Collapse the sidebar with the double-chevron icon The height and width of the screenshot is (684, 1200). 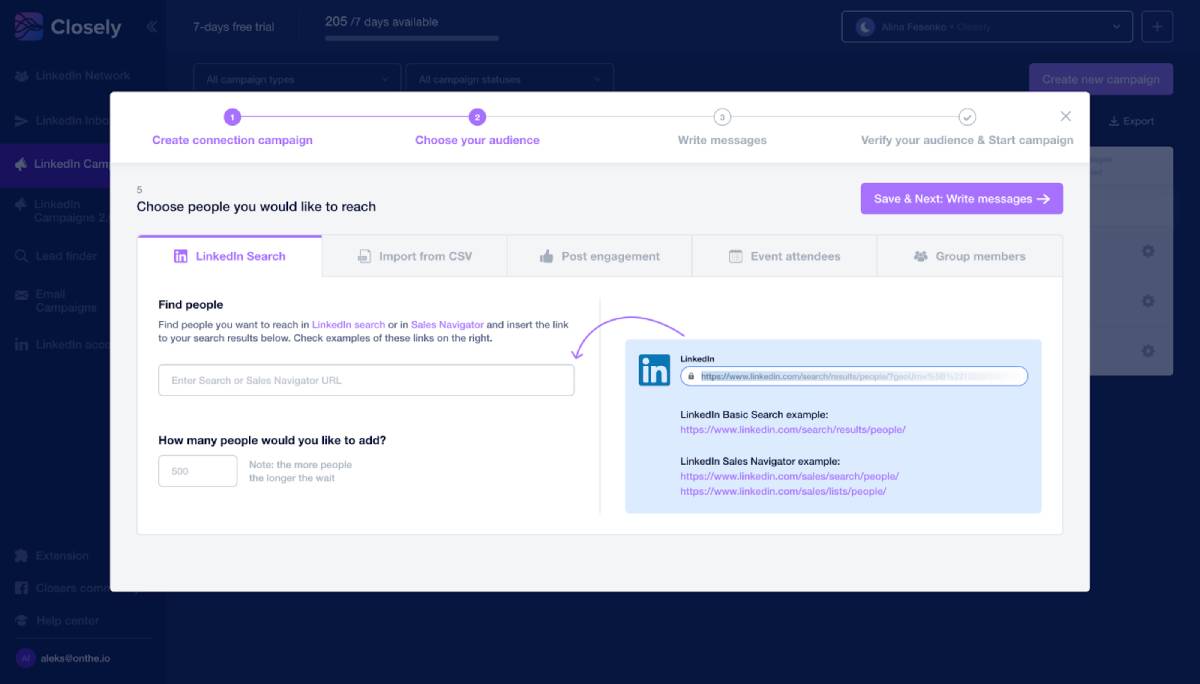coord(152,27)
